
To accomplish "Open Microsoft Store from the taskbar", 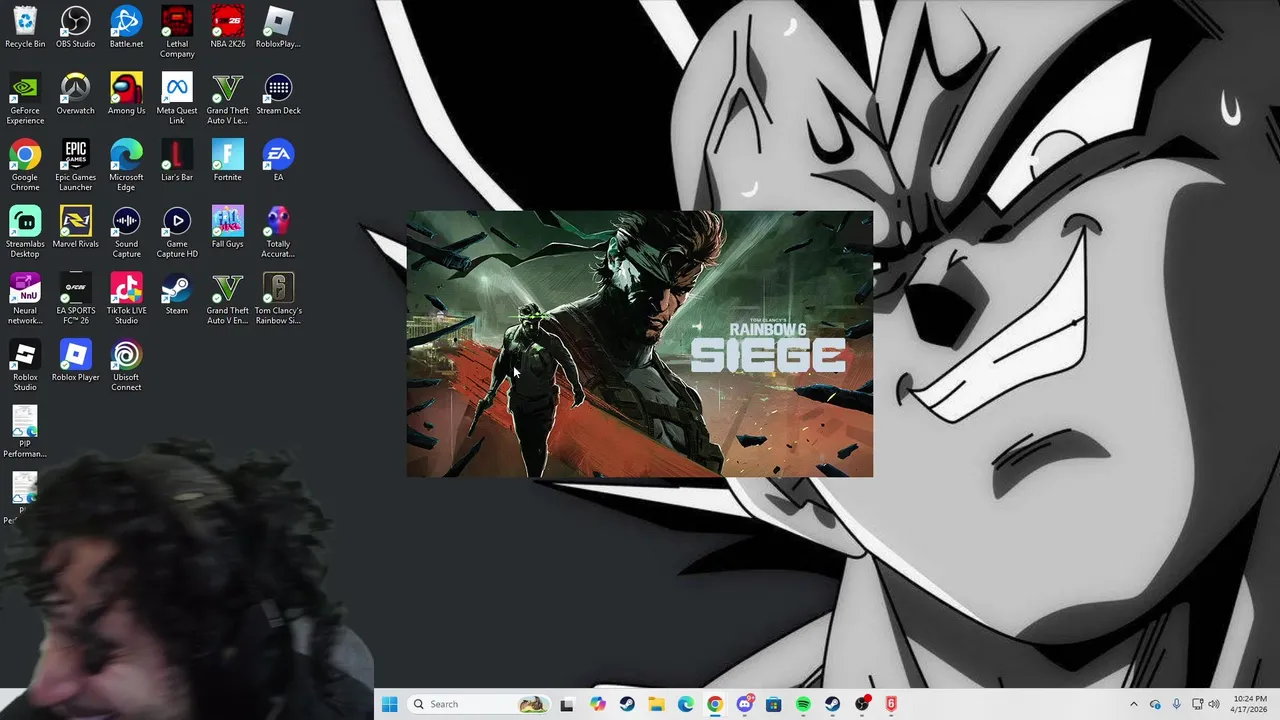I will 774,704.
